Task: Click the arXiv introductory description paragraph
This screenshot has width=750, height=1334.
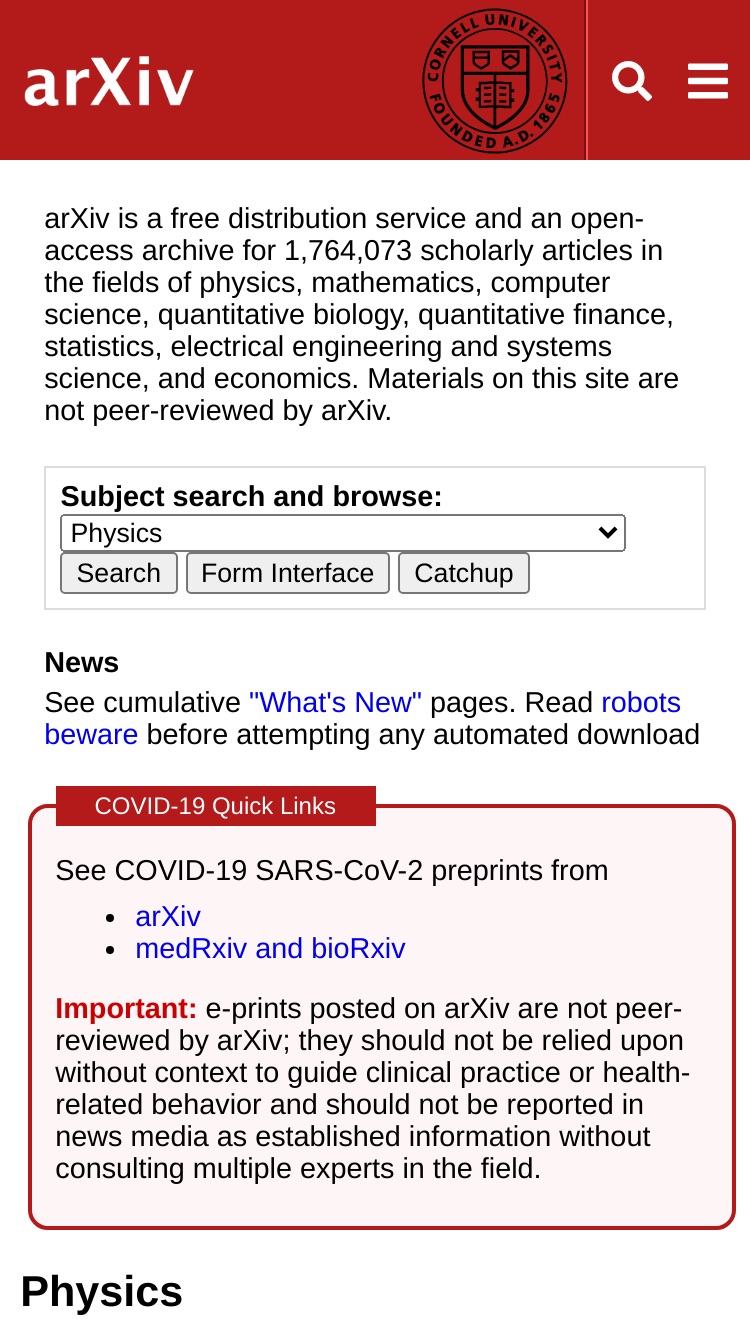Action: 362,315
